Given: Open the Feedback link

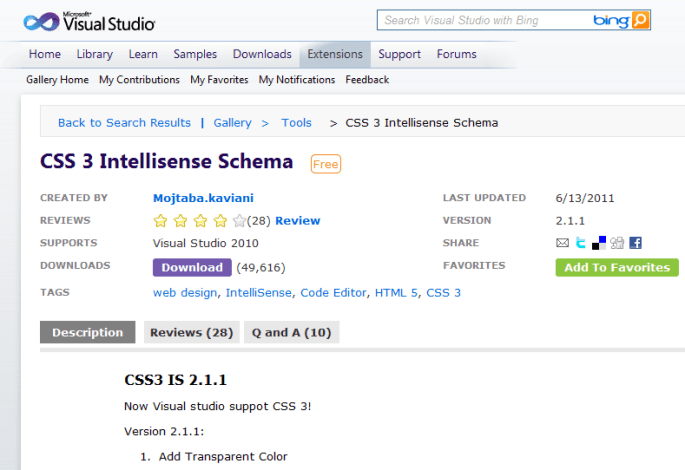Looking at the screenshot, I should coord(367,79).
